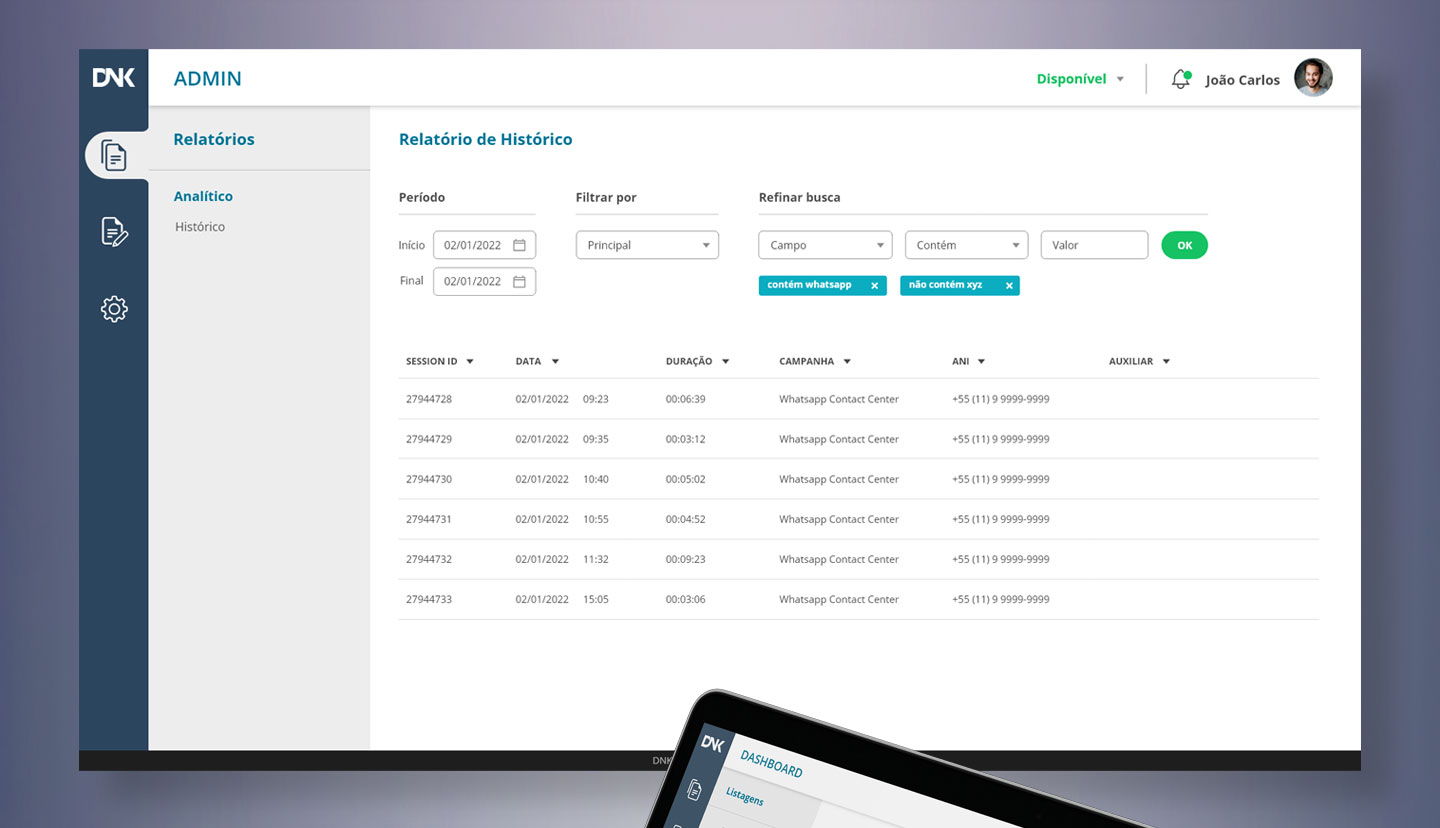Click the notification bell icon
The width and height of the screenshot is (1440, 828).
[x=1181, y=79]
